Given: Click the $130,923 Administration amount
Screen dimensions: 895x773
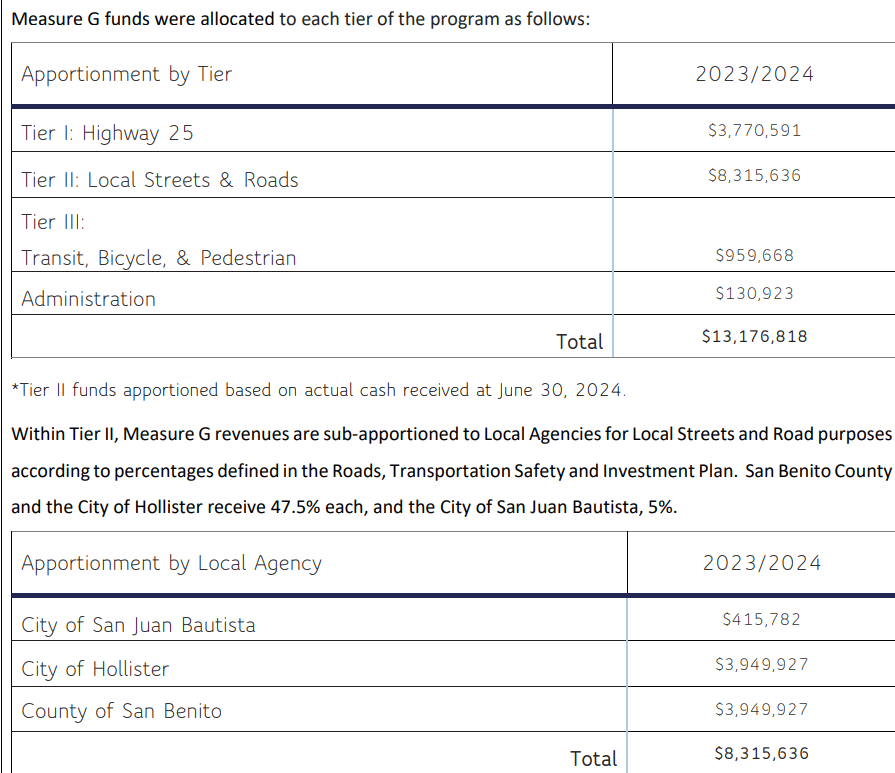Looking at the screenshot, I should 754,294.
